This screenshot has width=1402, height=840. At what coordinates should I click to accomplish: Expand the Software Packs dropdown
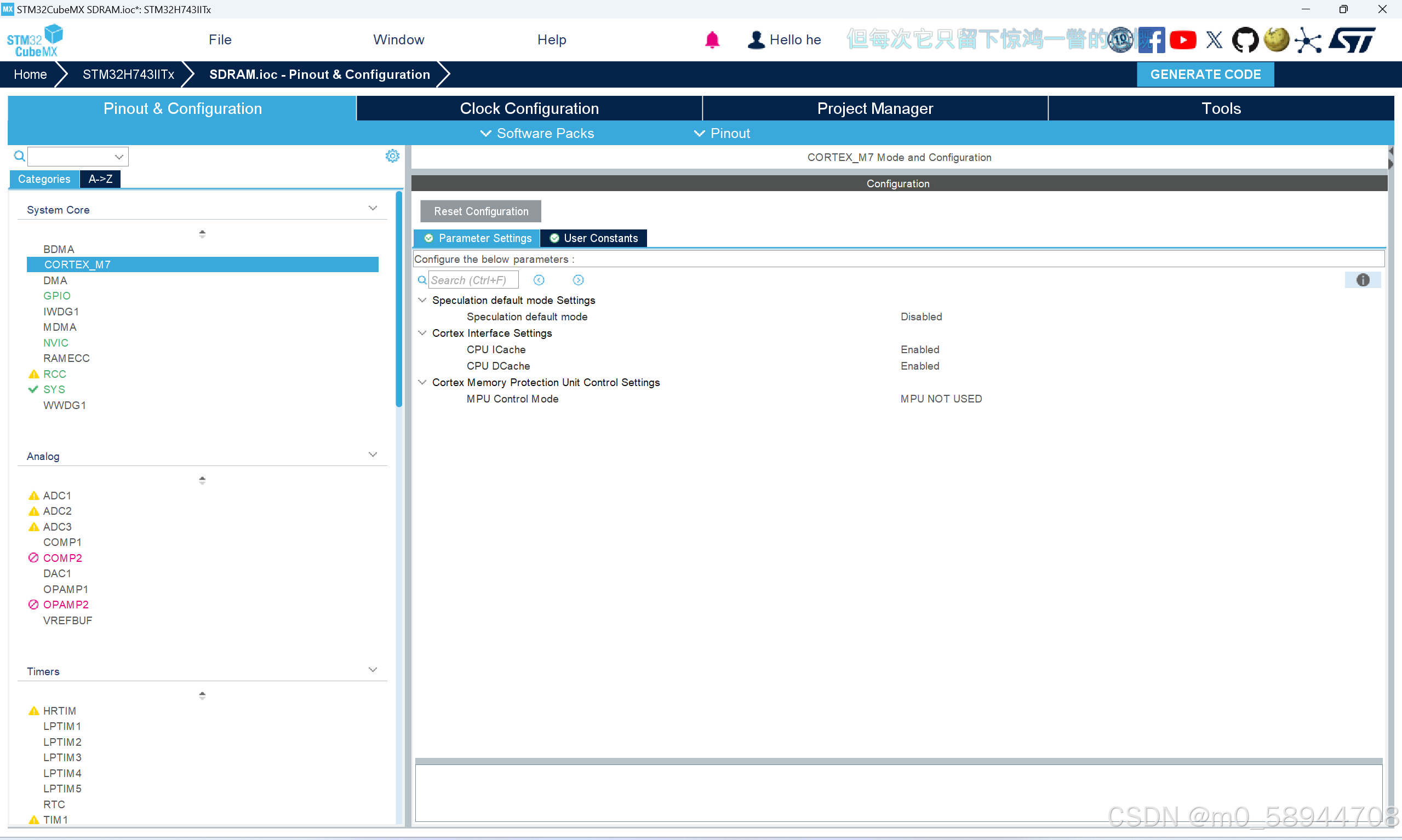(537, 133)
